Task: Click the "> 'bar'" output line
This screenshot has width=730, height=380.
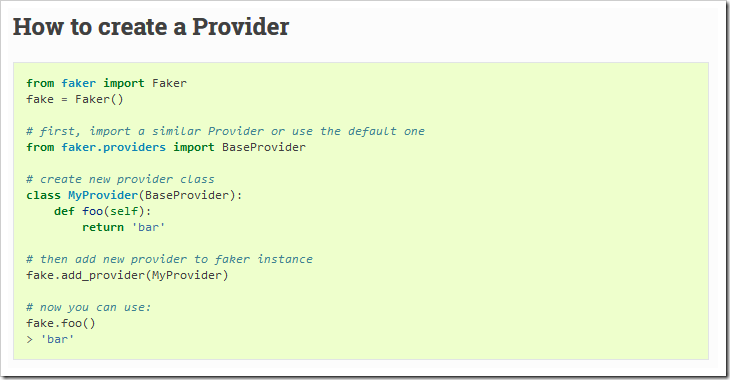Action: point(50,339)
